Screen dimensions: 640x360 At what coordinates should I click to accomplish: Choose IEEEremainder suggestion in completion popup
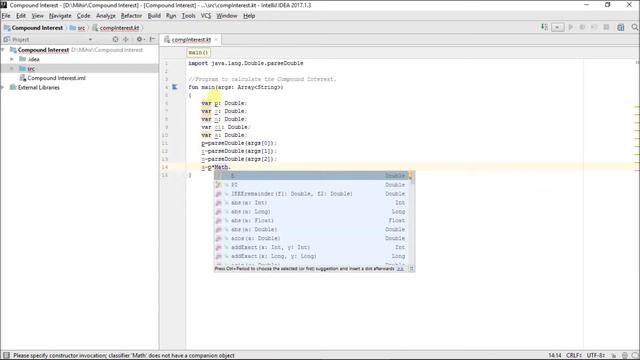pos(311,194)
